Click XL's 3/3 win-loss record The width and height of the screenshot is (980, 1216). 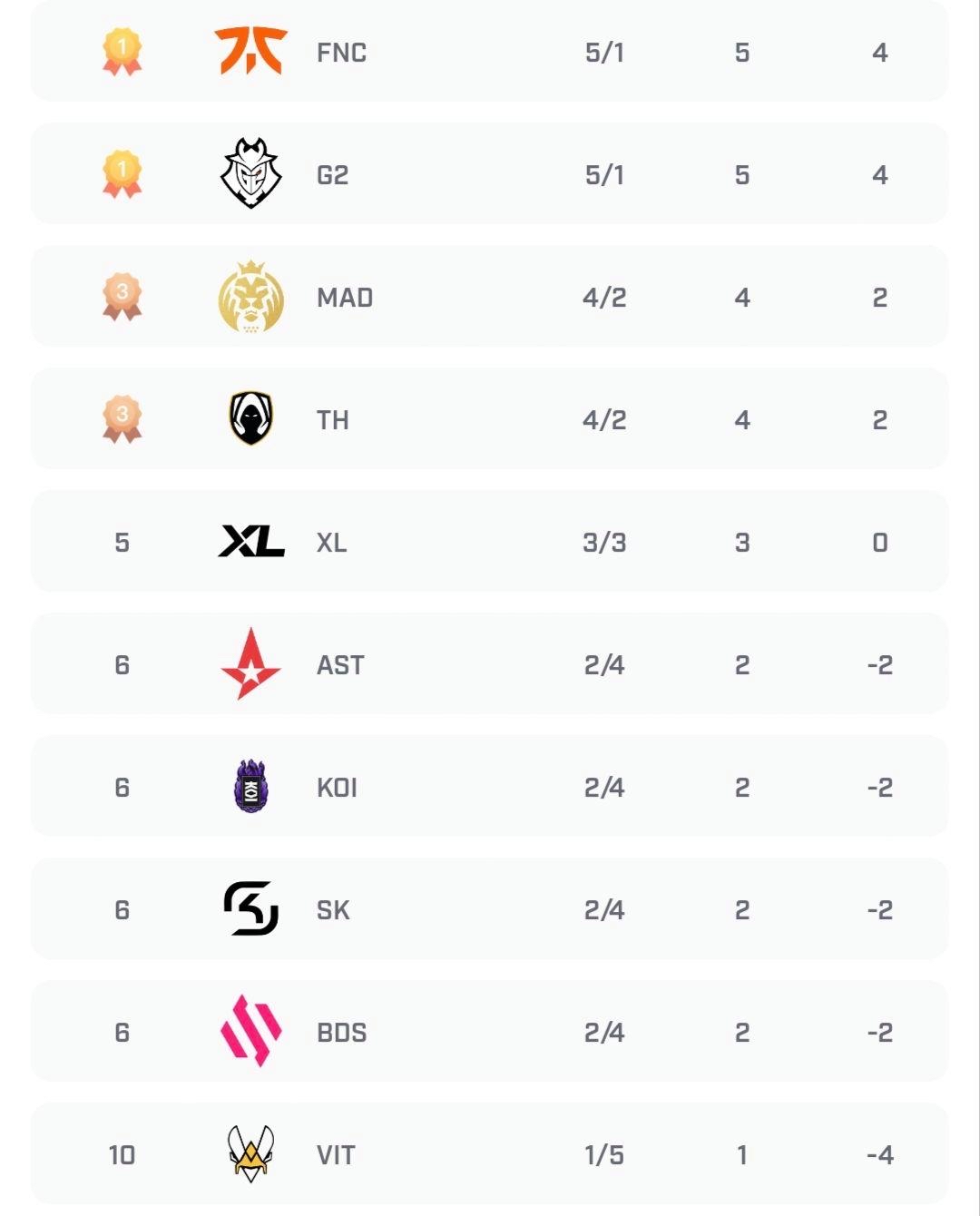[x=604, y=543]
